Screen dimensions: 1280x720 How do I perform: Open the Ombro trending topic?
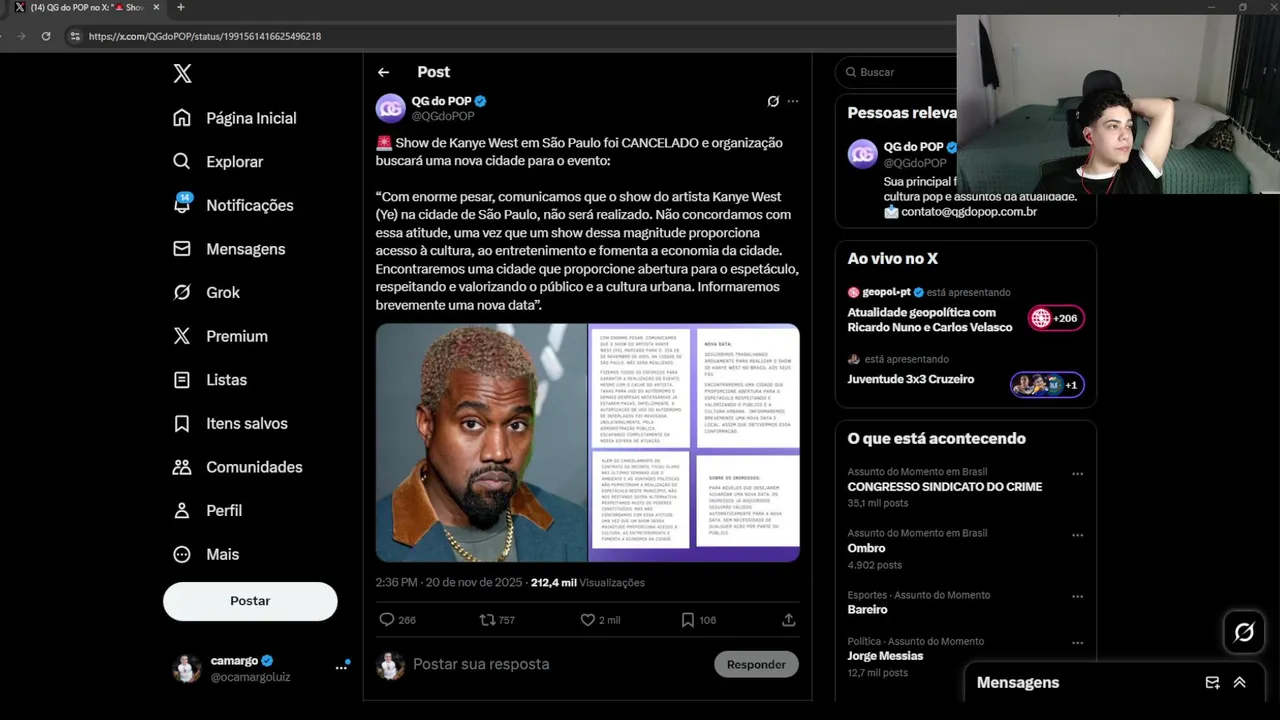(x=867, y=548)
